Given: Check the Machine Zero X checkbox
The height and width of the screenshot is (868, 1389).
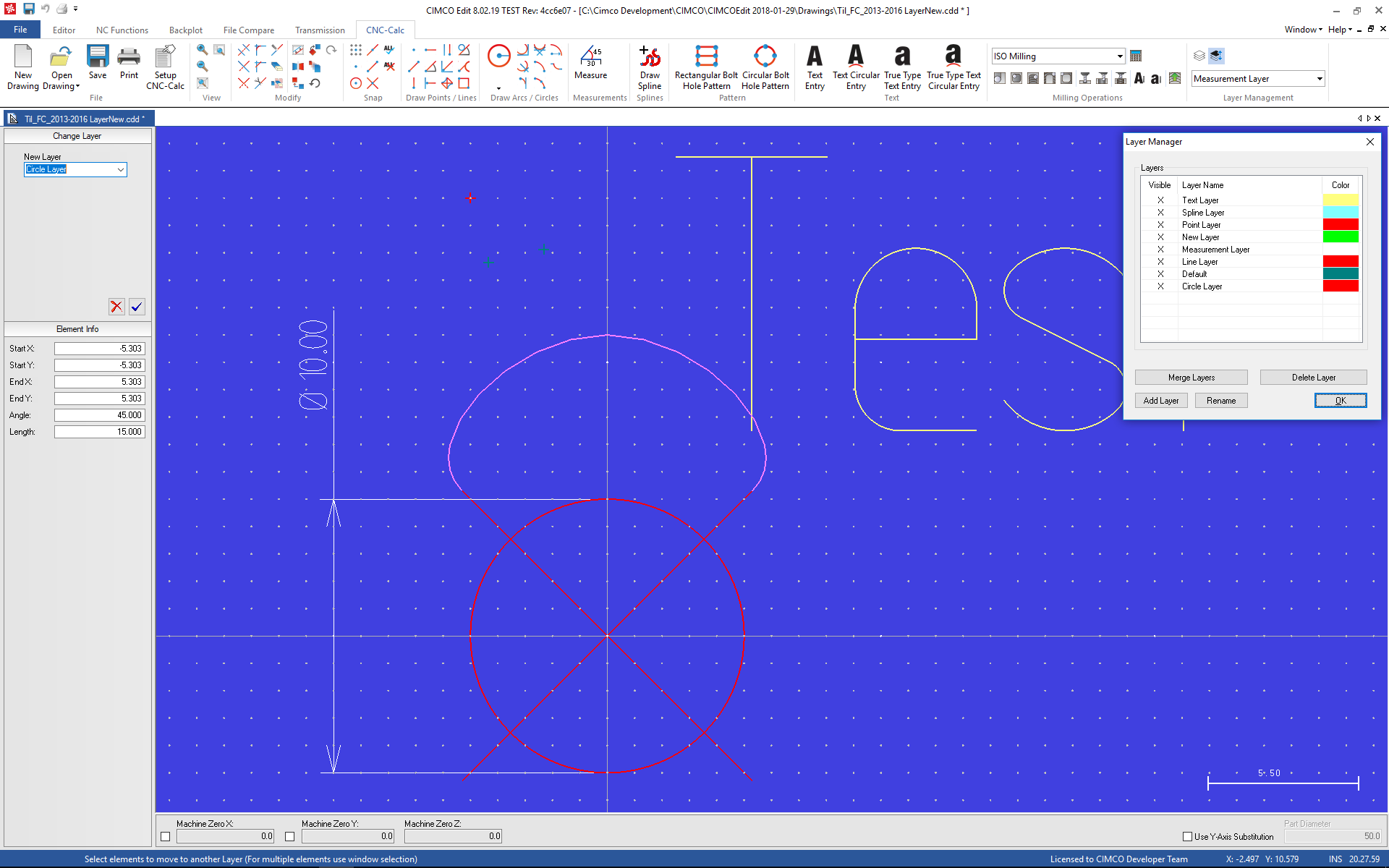Looking at the screenshot, I should pyautogui.click(x=166, y=836).
